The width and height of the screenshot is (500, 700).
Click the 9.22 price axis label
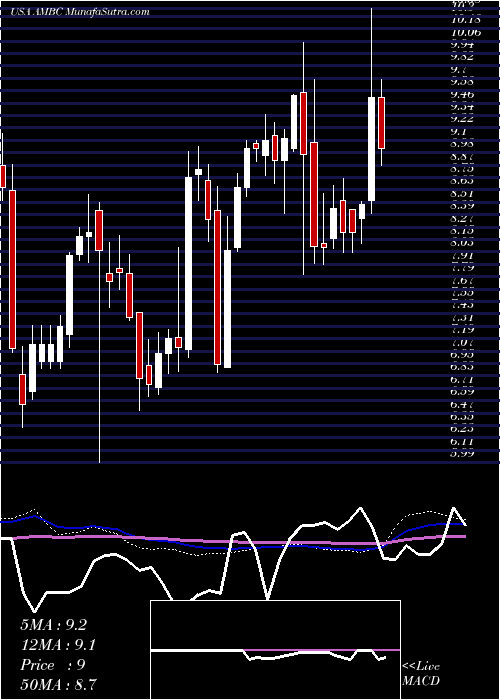462,119
